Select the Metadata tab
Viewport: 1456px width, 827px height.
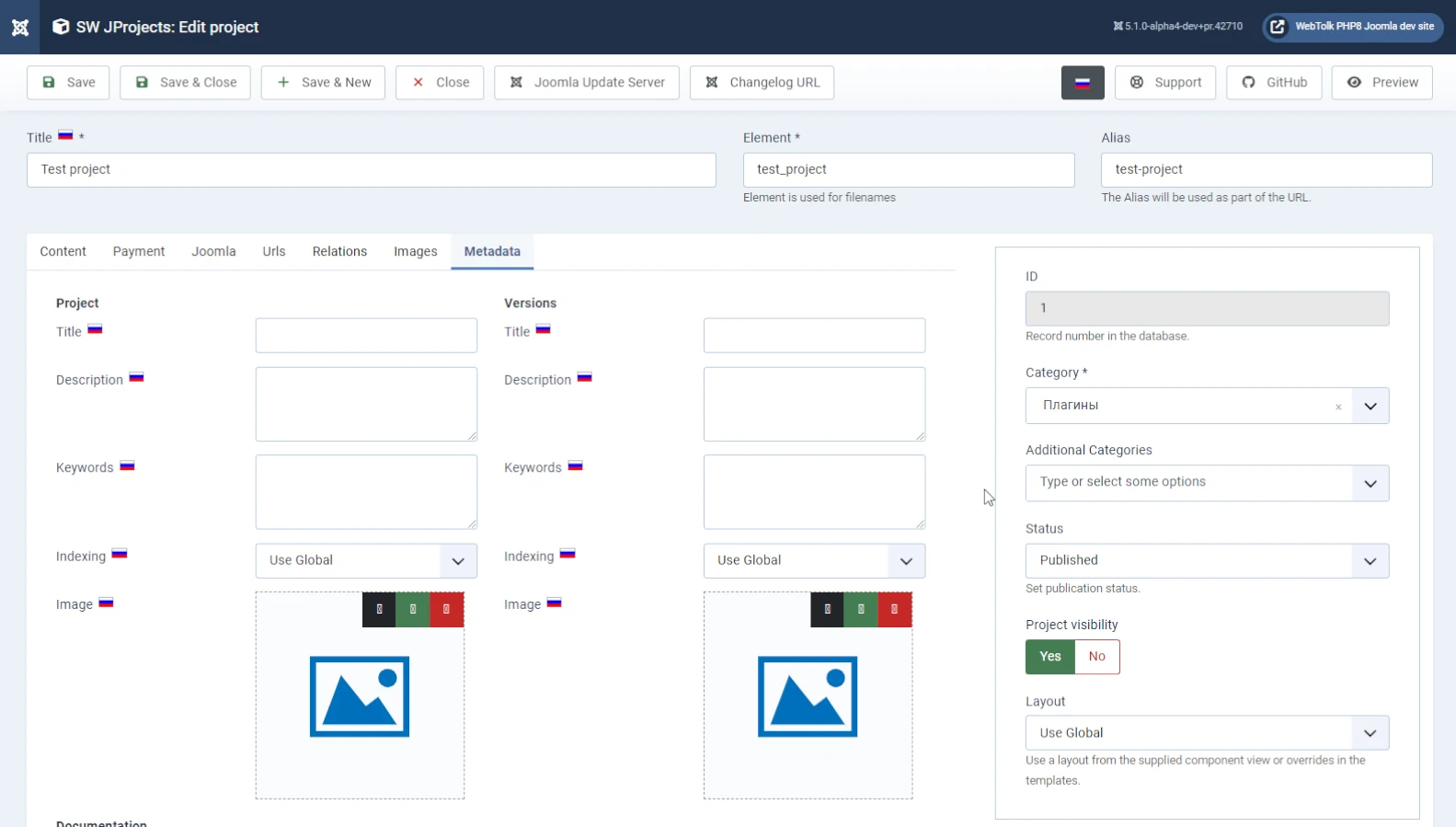click(x=492, y=251)
